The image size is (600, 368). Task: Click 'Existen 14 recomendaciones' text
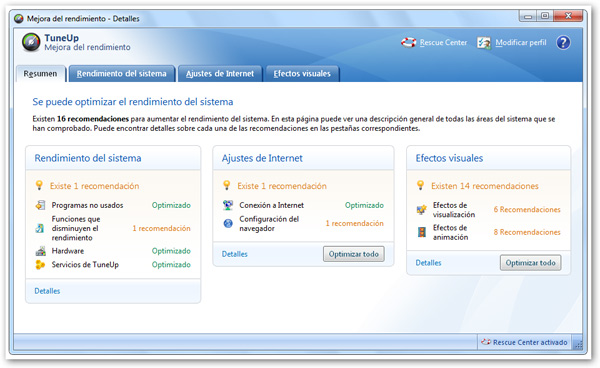(x=485, y=186)
